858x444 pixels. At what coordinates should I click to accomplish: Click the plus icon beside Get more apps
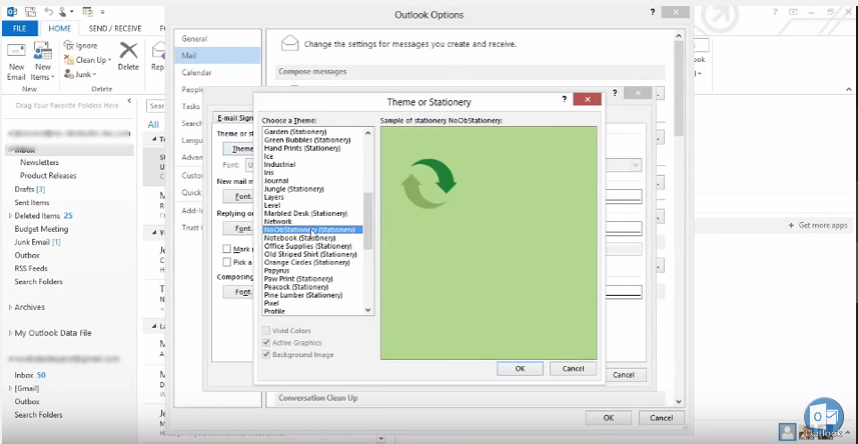791,226
